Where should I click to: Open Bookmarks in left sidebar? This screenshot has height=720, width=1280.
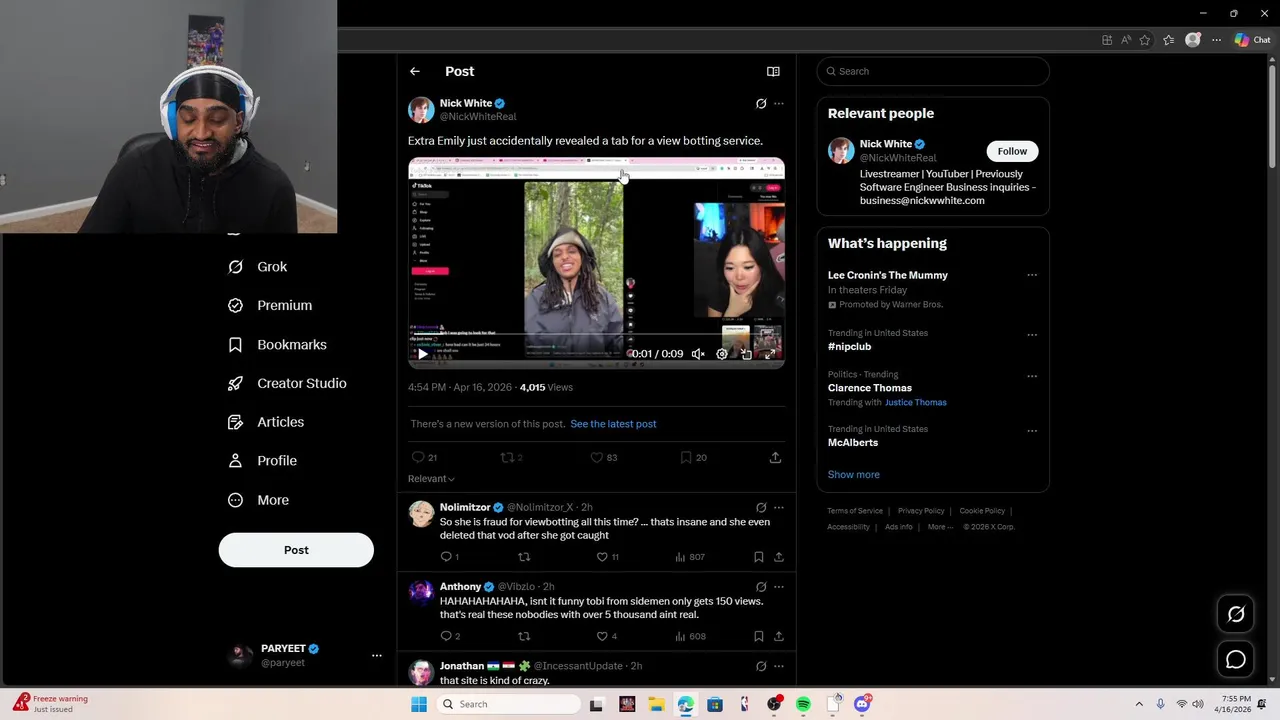point(278,345)
